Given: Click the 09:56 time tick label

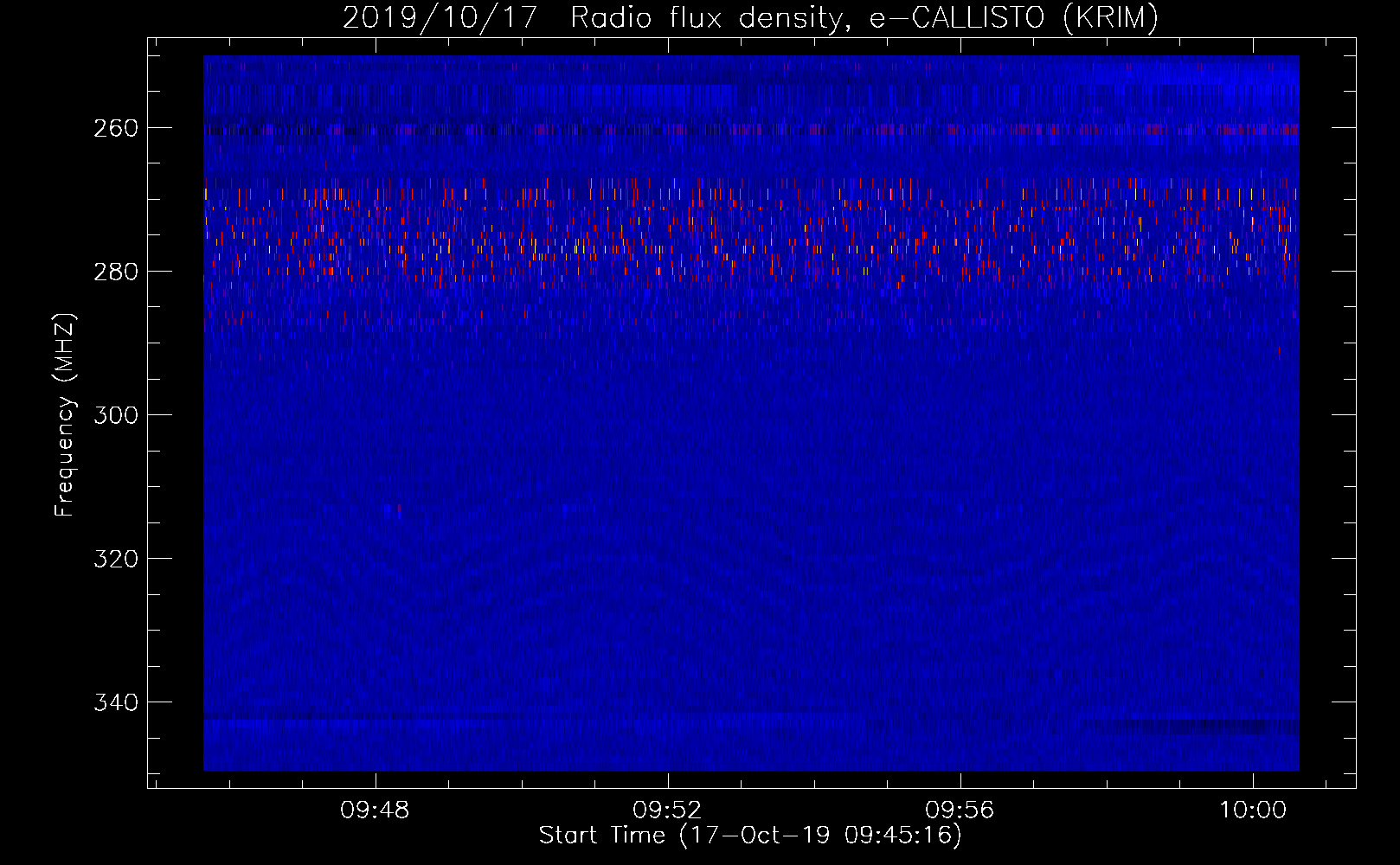Looking at the screenshot, I should coord(960,811).
